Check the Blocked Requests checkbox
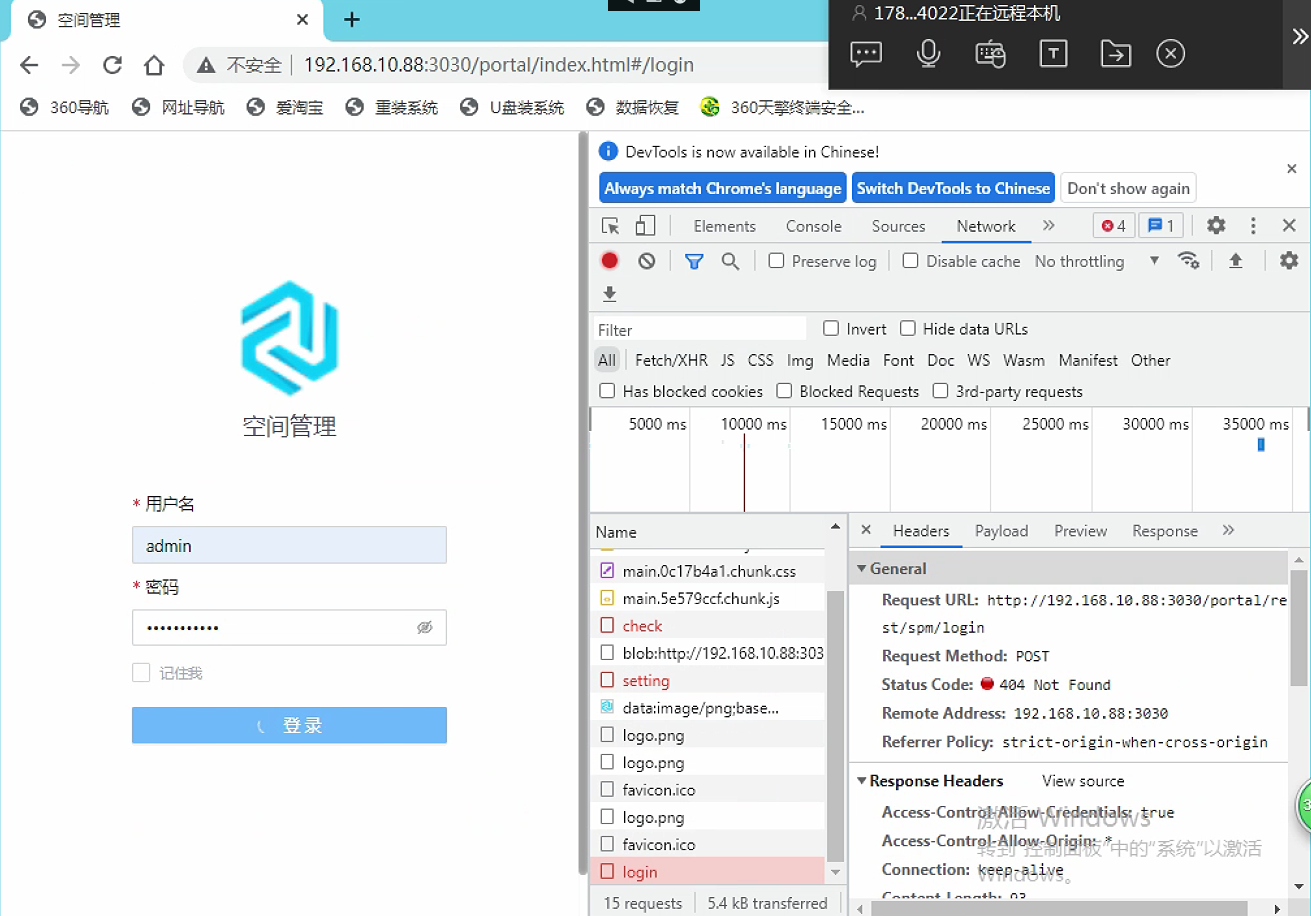The height and width of the screenshot is (916, 1311). 784,391
